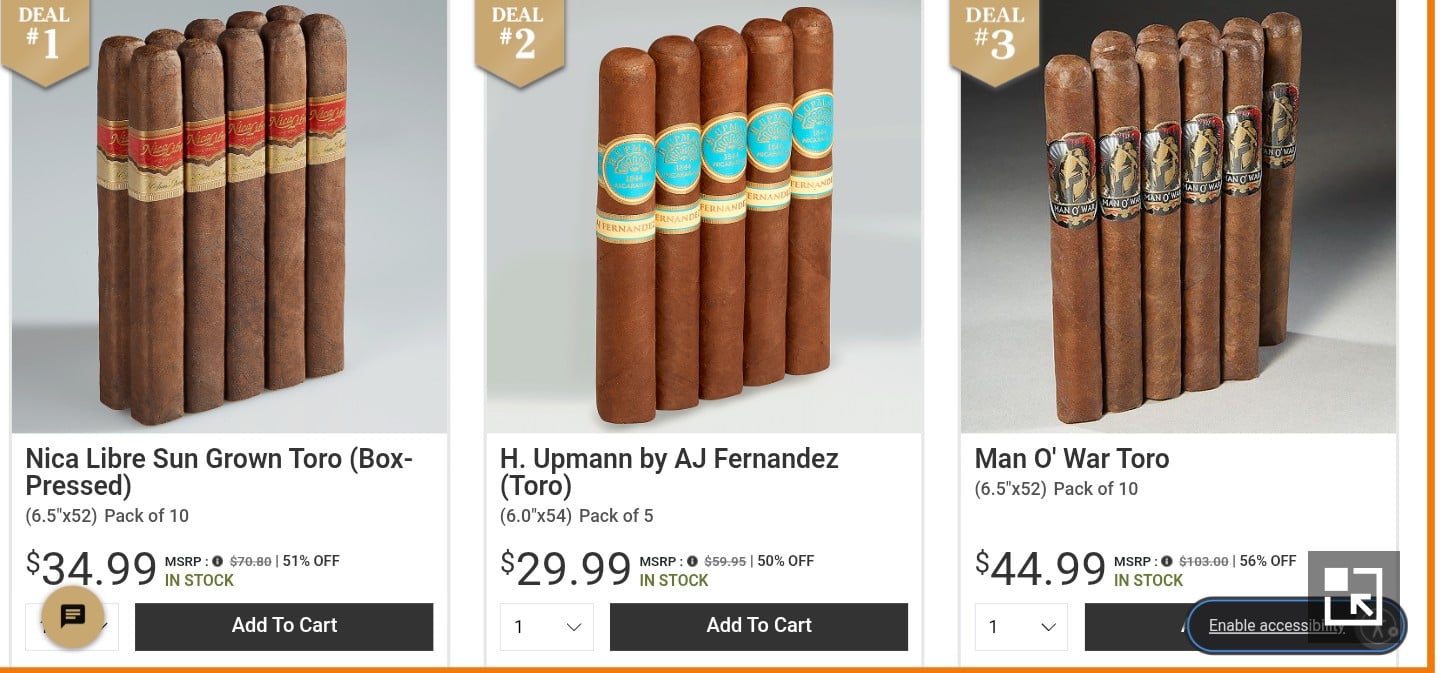1448x673 pixels.
Task: Add Nica Libre Sun Grown Toro to cart
Action: 284,627
